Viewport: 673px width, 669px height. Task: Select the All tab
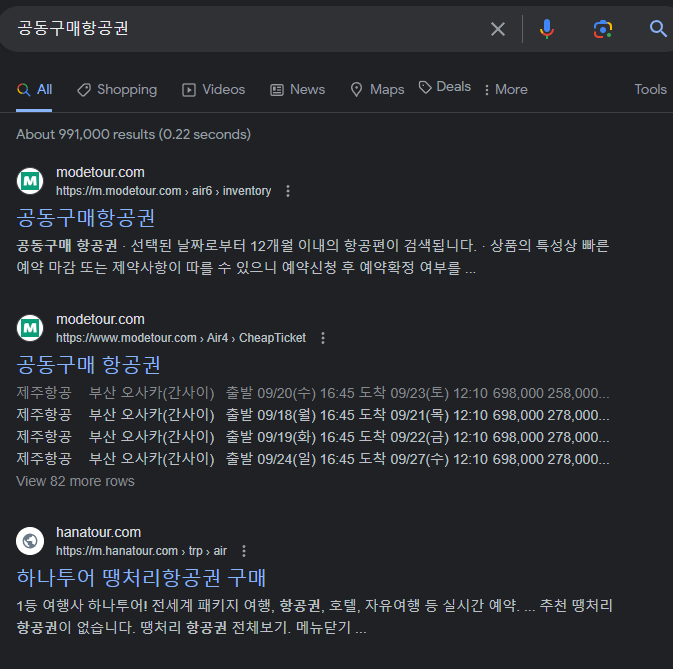[x=34, y=90]
